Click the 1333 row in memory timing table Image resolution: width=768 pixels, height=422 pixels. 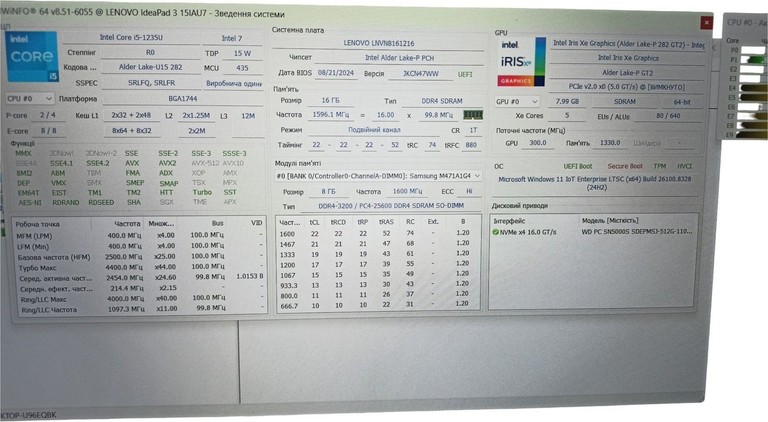pyautogui.click(x=377, y=254)
